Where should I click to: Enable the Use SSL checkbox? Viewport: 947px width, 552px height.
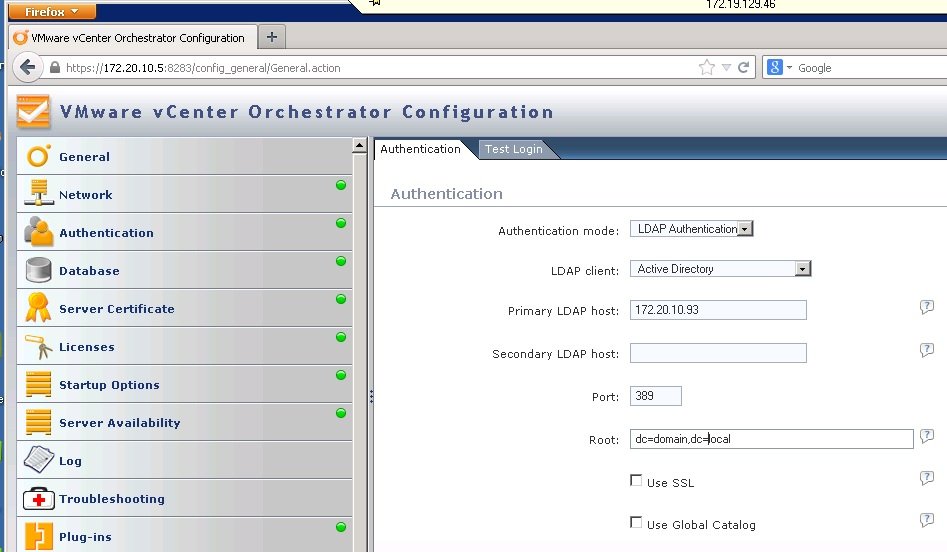(636, 480)
